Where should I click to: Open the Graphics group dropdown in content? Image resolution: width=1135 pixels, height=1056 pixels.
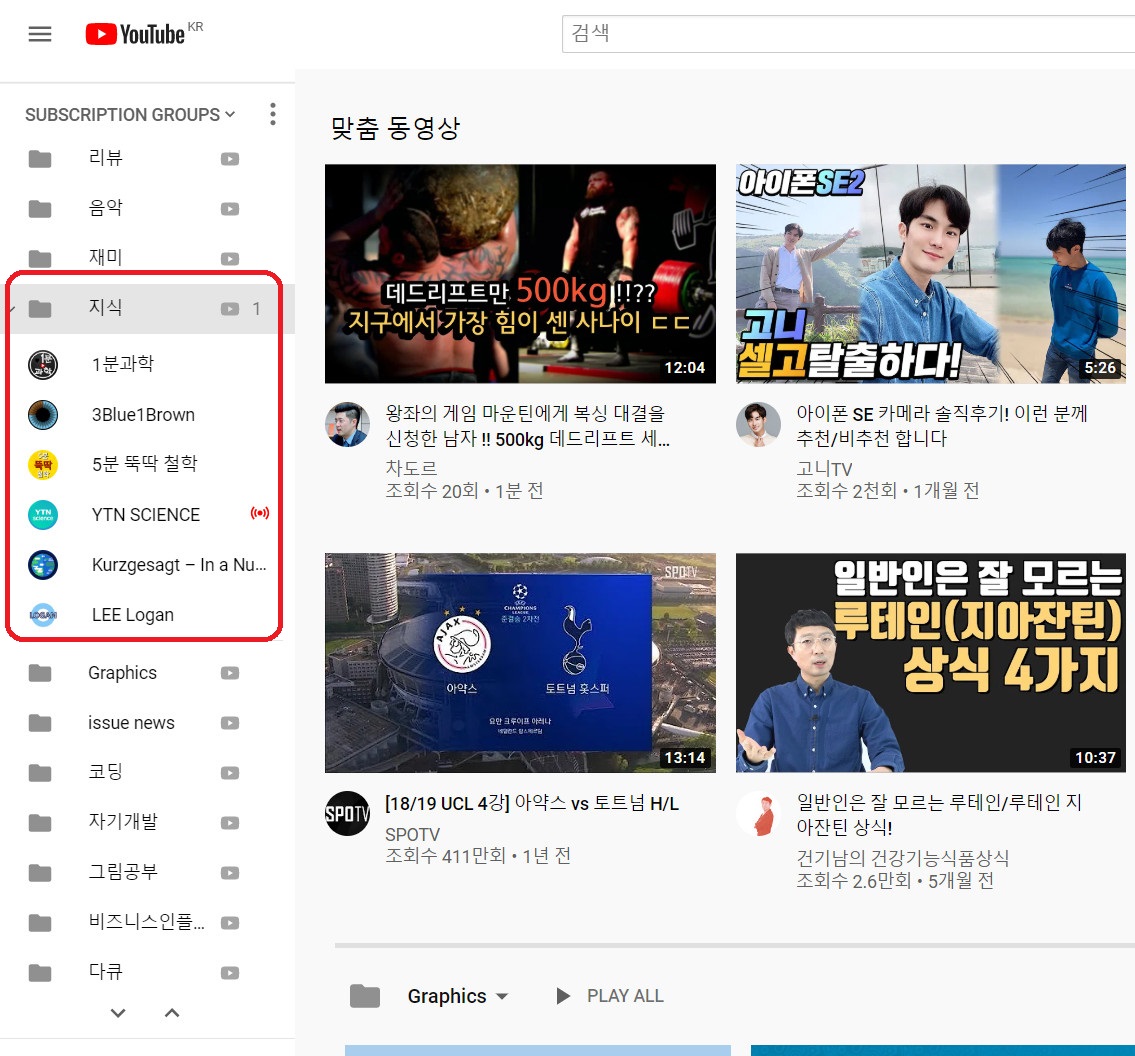click(457, 997)
